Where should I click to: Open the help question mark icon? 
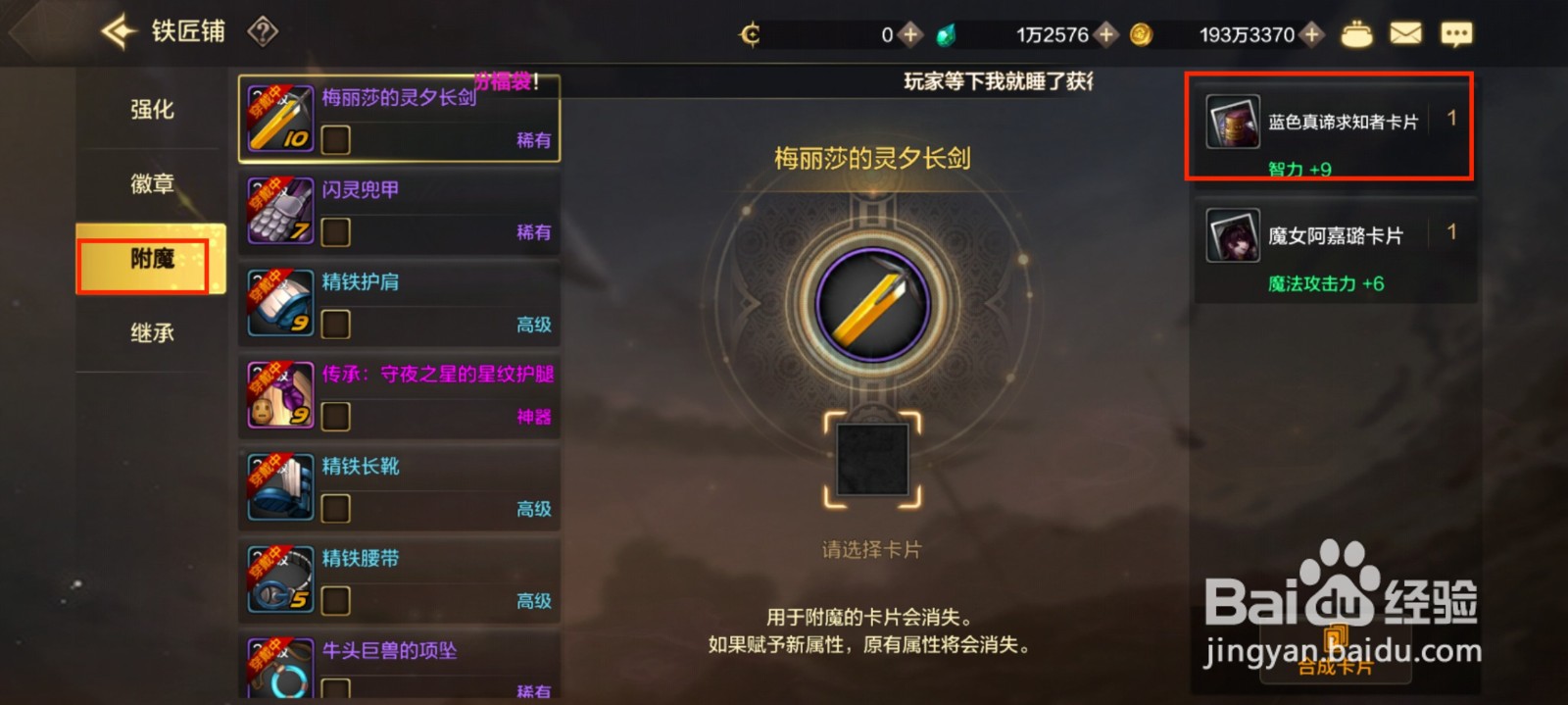pyautogui.click(x=263, y=32)
